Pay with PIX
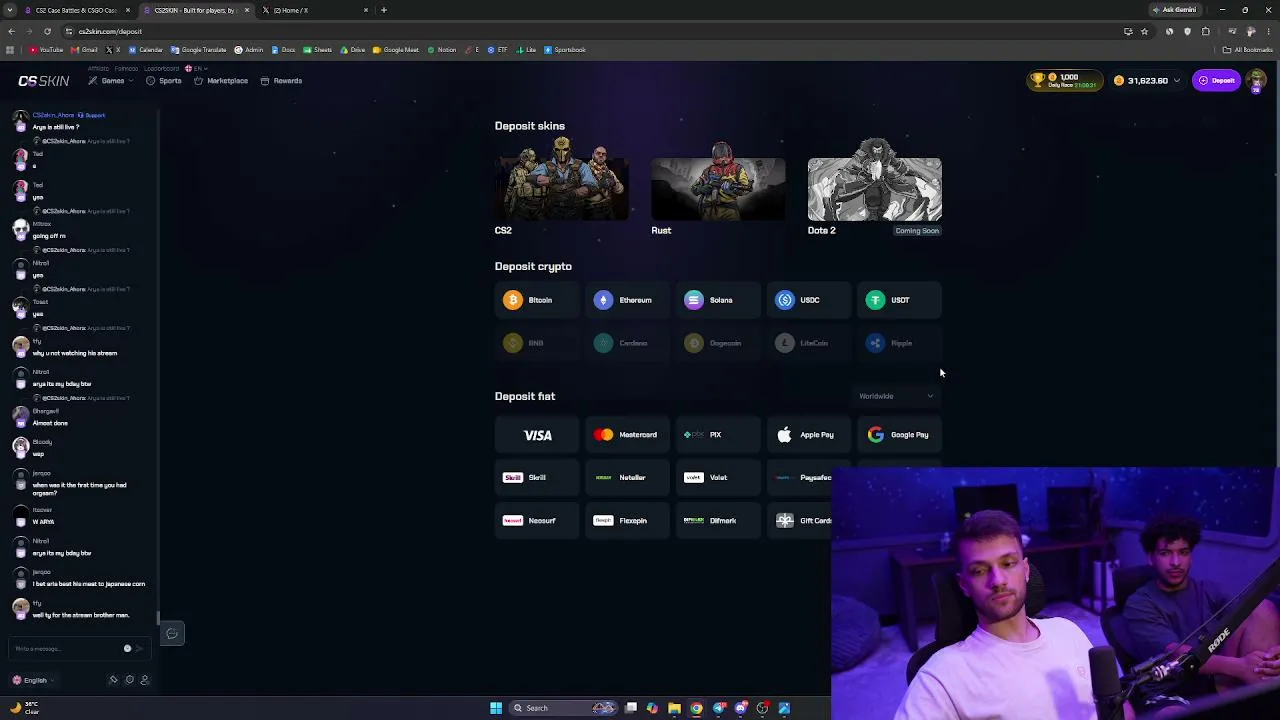This screenshot has height=720, width=1280. point(718,435)
